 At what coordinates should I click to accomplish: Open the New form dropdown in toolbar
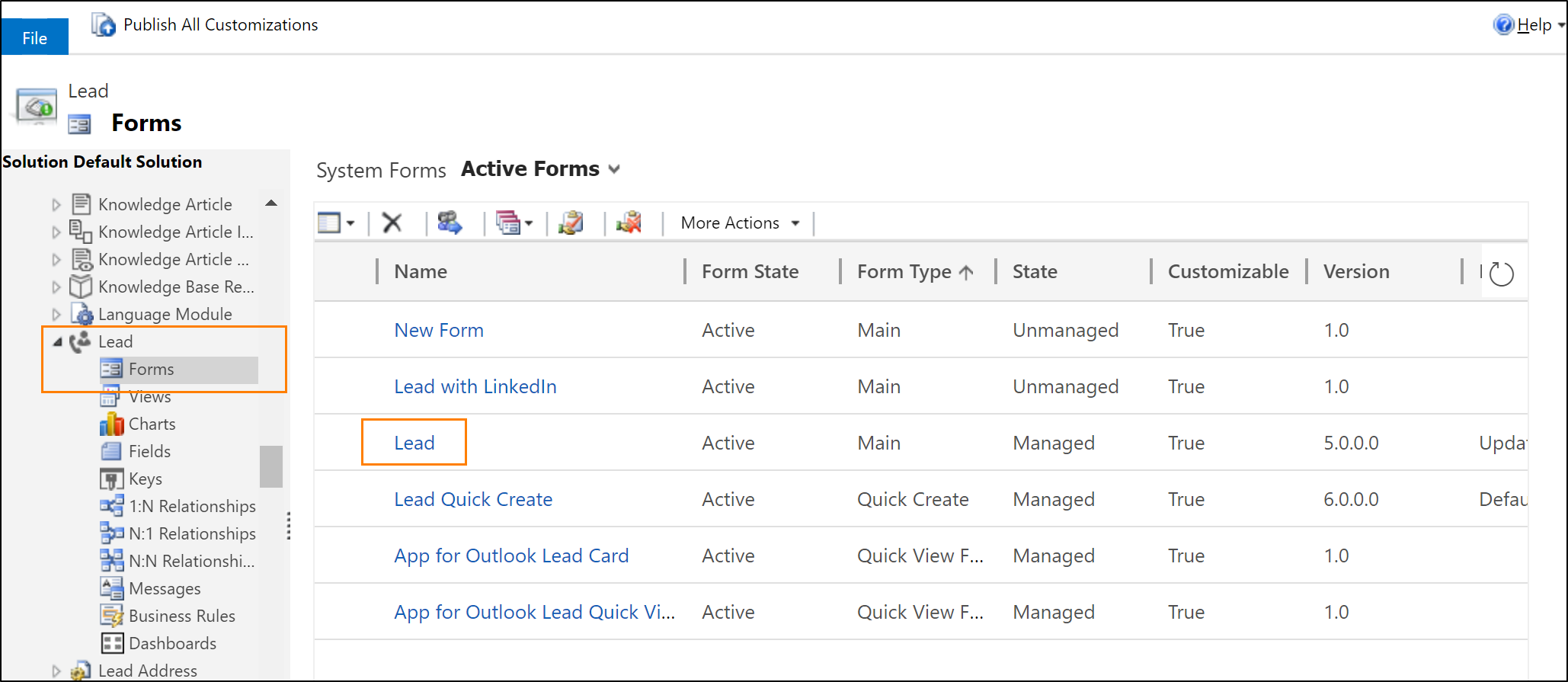coord(336,223)
